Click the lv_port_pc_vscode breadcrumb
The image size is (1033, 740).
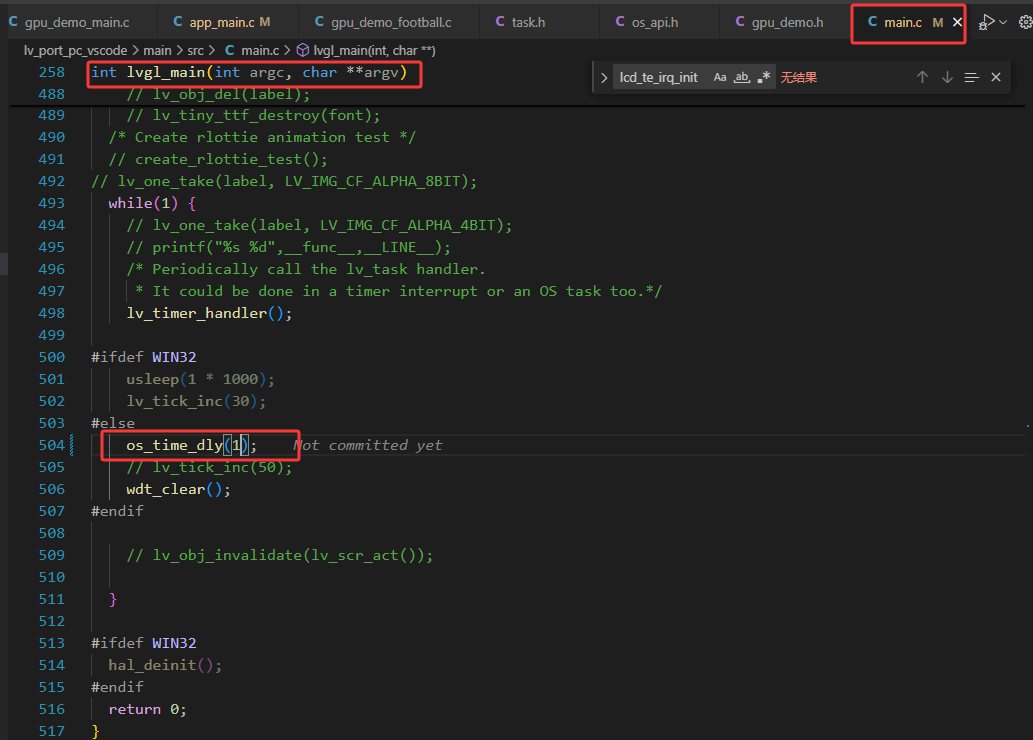[75, 51]
